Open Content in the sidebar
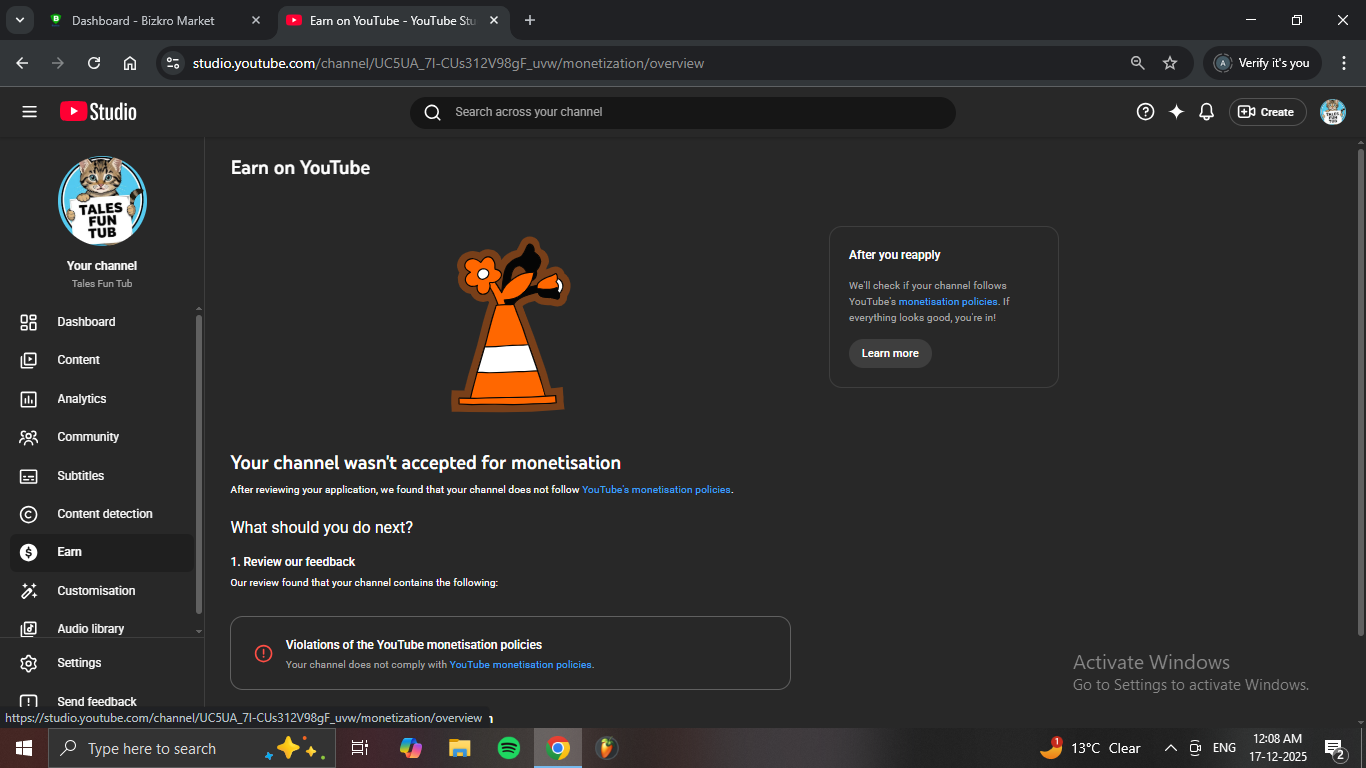 point(78,360)
